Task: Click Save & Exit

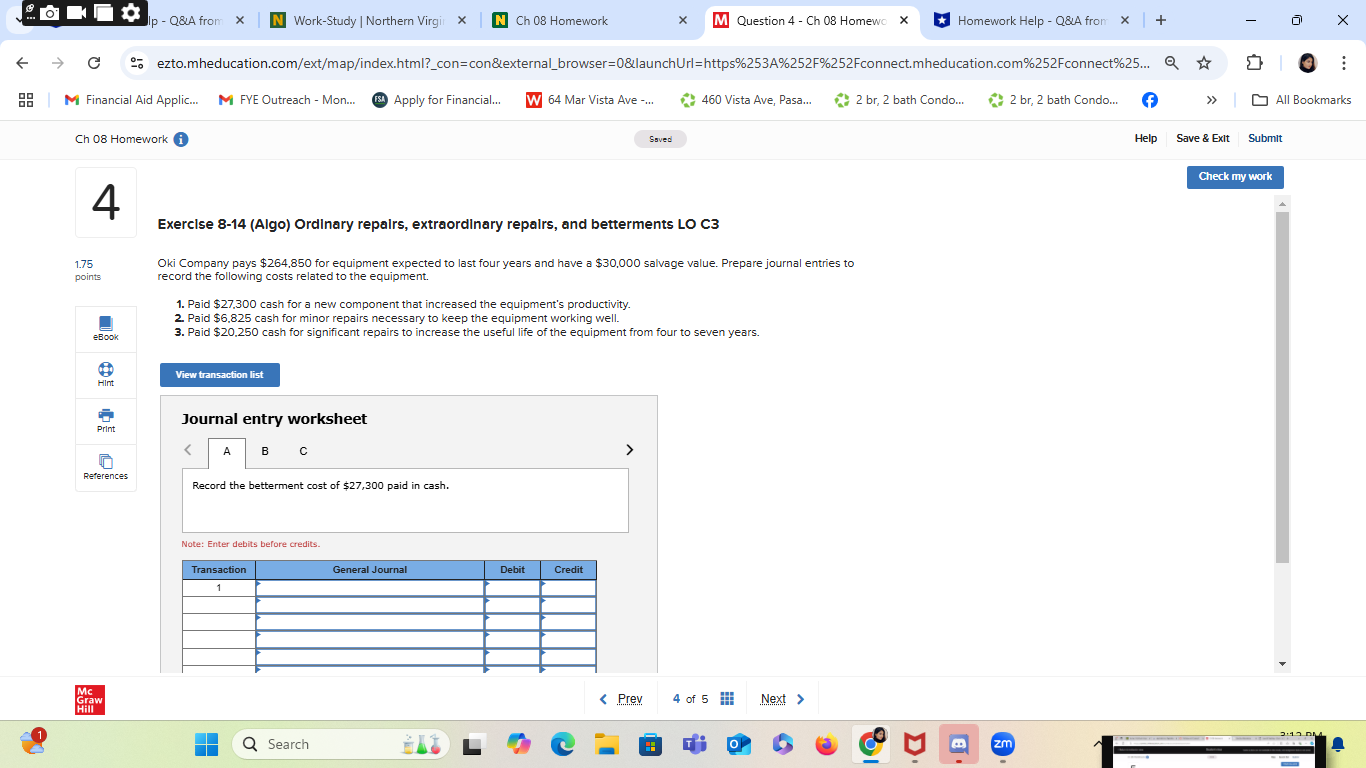Action: point(1203,139)
